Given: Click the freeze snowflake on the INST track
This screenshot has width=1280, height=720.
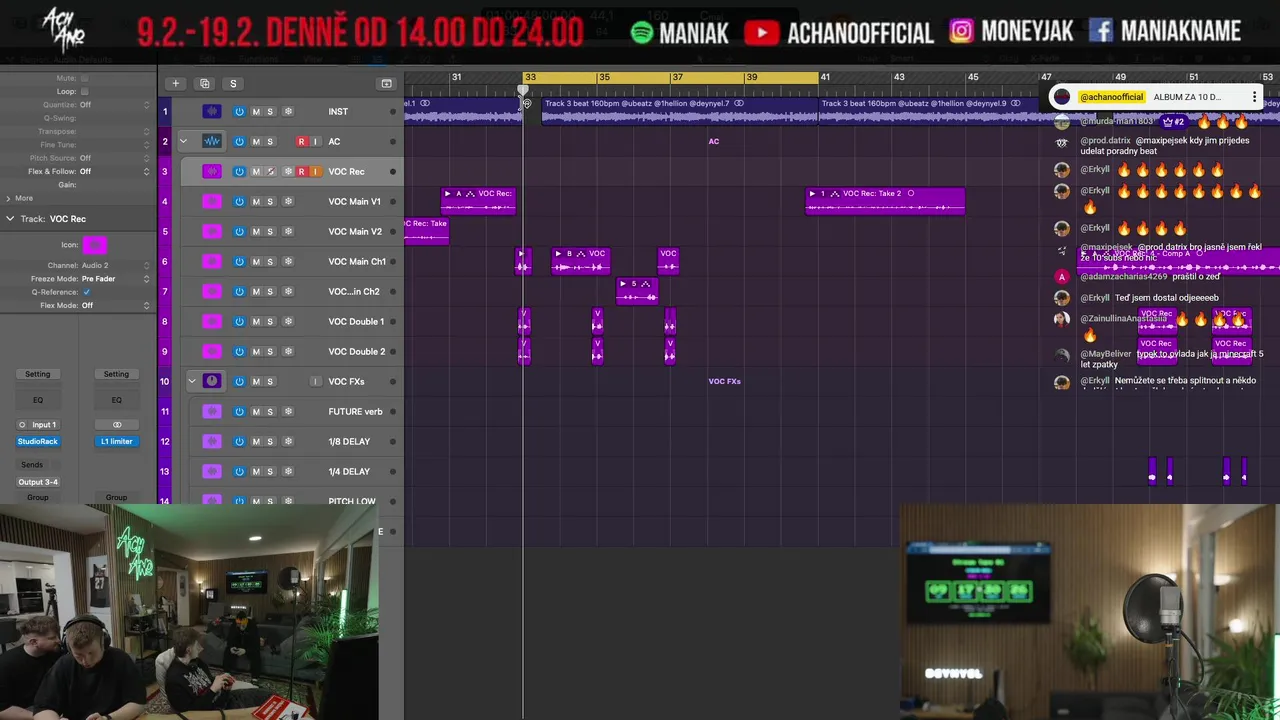Looking at the screenshot, I should [x=288, y=111].
